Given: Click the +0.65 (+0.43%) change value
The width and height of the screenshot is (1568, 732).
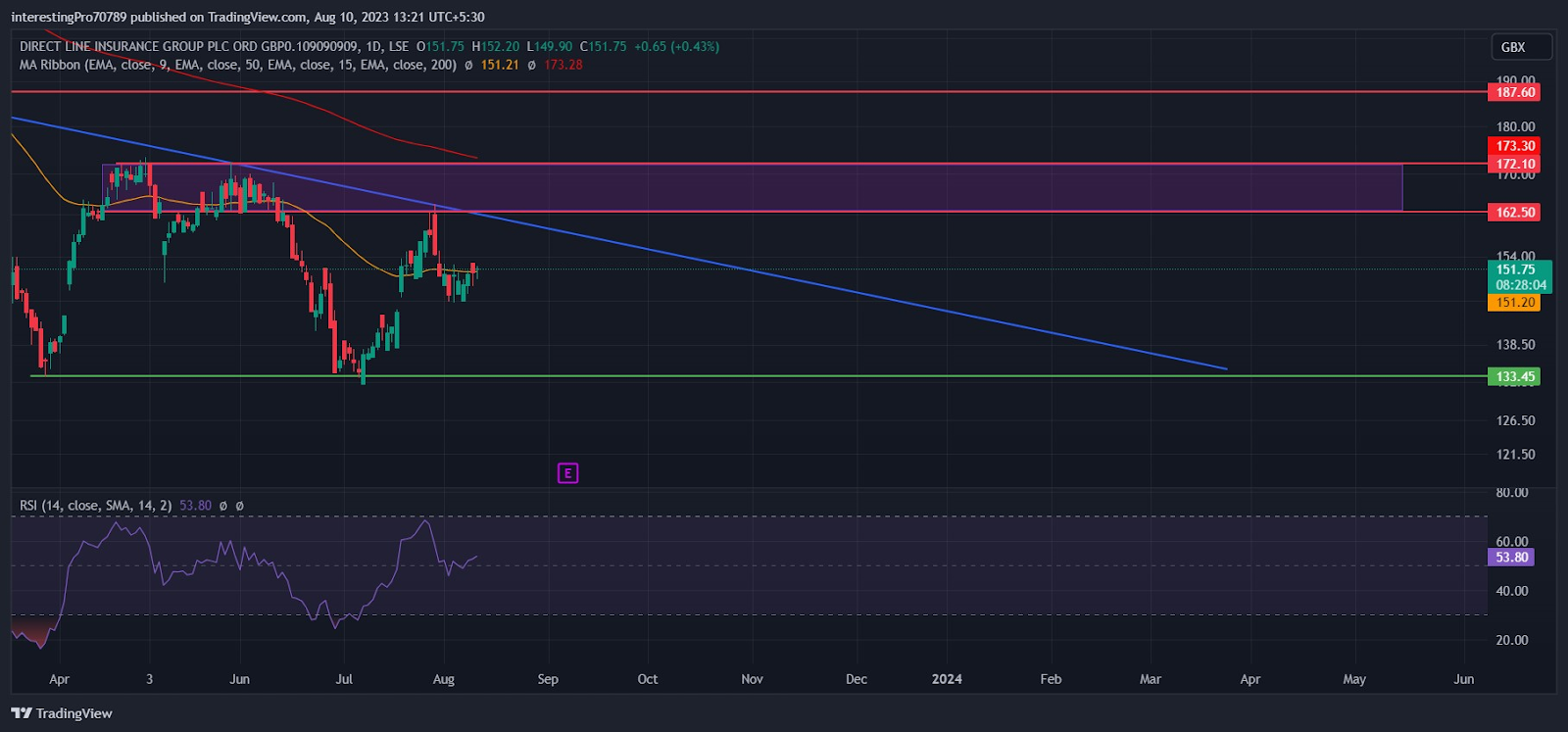Looking at the screenshot, I should (676, 46).
